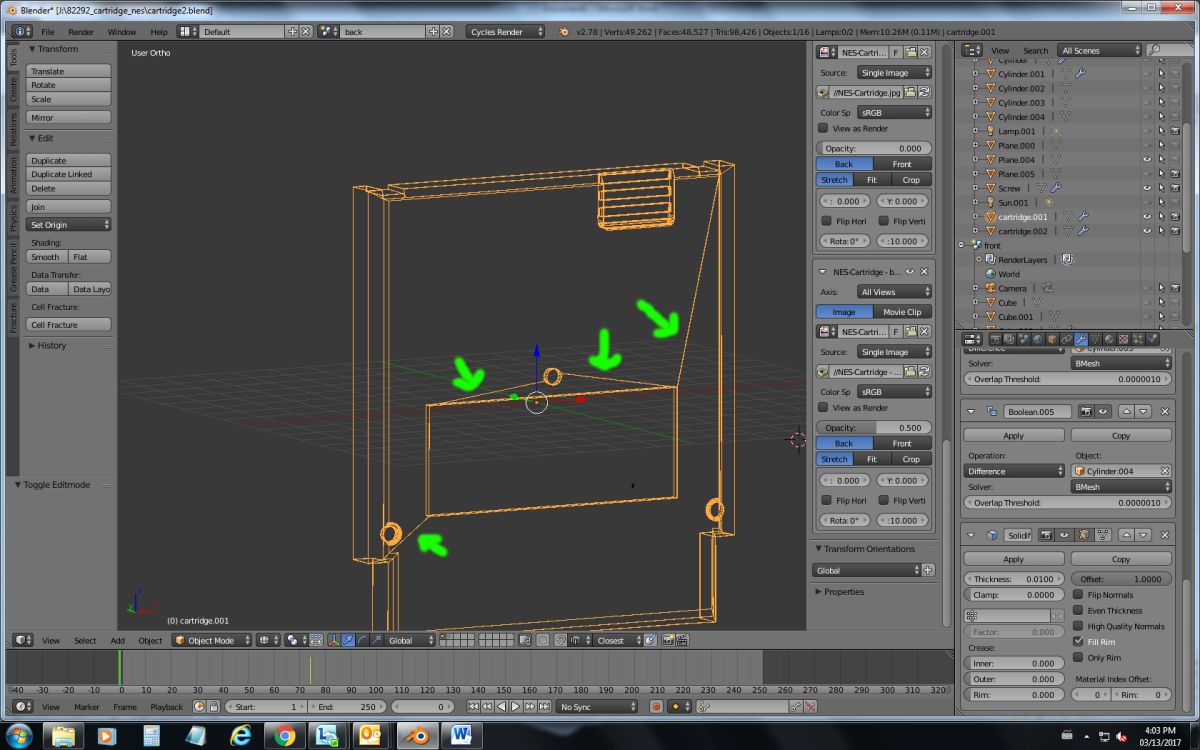Jump to timeline end frame button
The width and height of the screenshot is (1200, 750).
544,707
